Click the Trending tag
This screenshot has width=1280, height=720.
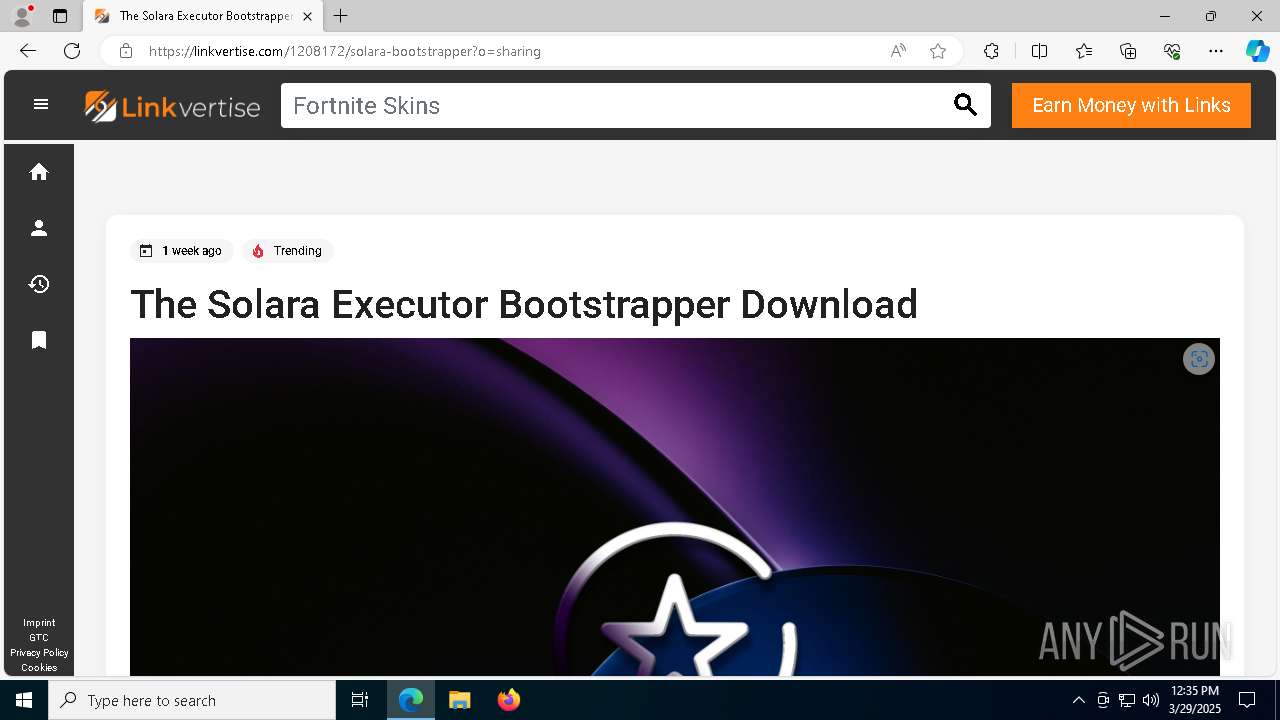coord(287,251)
